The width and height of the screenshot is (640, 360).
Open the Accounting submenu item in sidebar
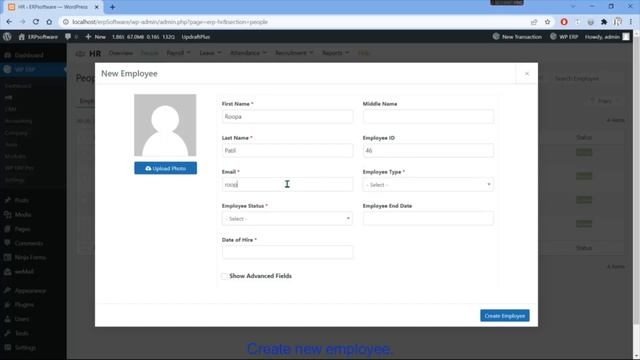18,121
